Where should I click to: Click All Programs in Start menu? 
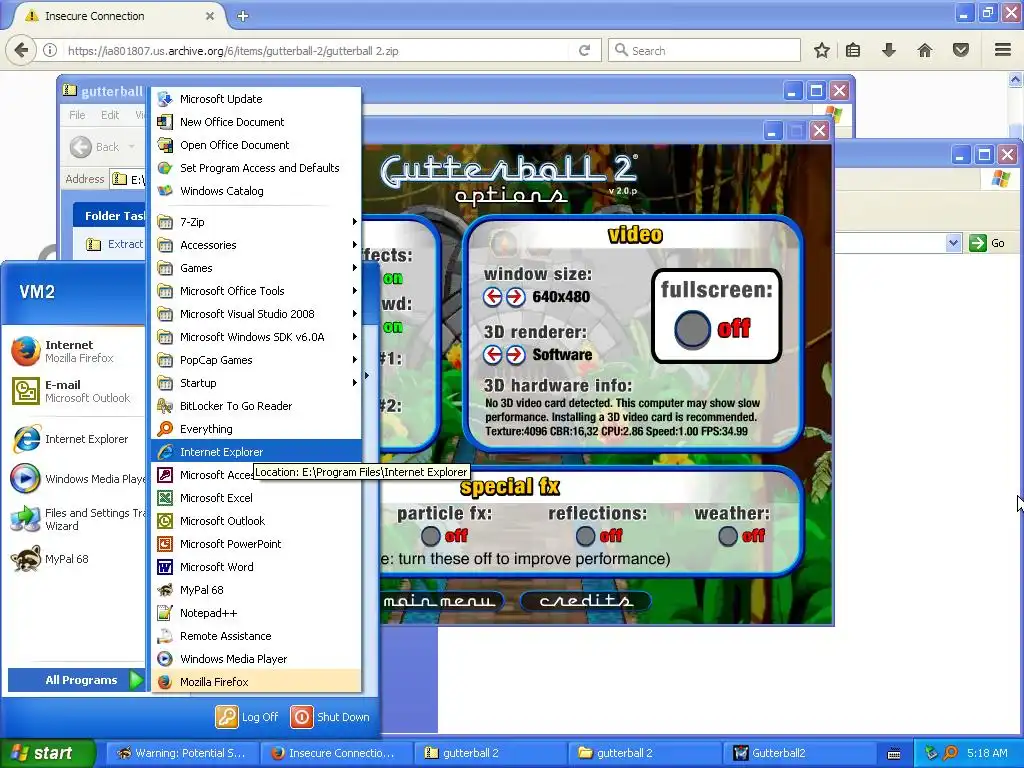(x=76, y=680)
